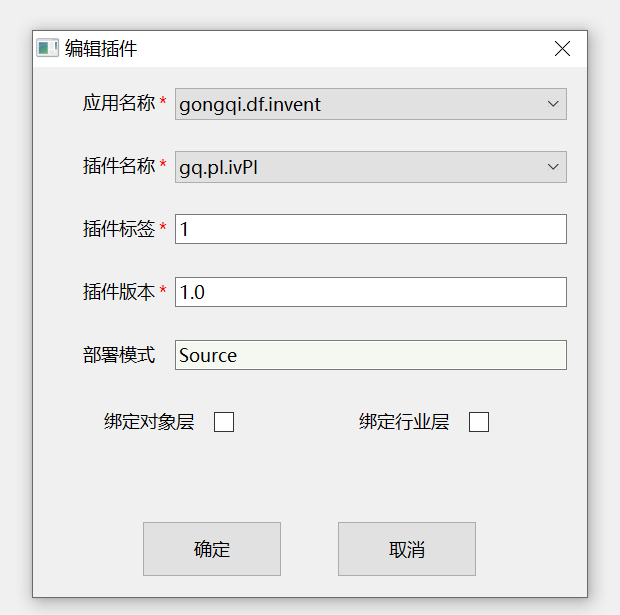Click the 编辑插件 title bar text
The height and width of the screenshot is (615, 620).
coord(101,48)
